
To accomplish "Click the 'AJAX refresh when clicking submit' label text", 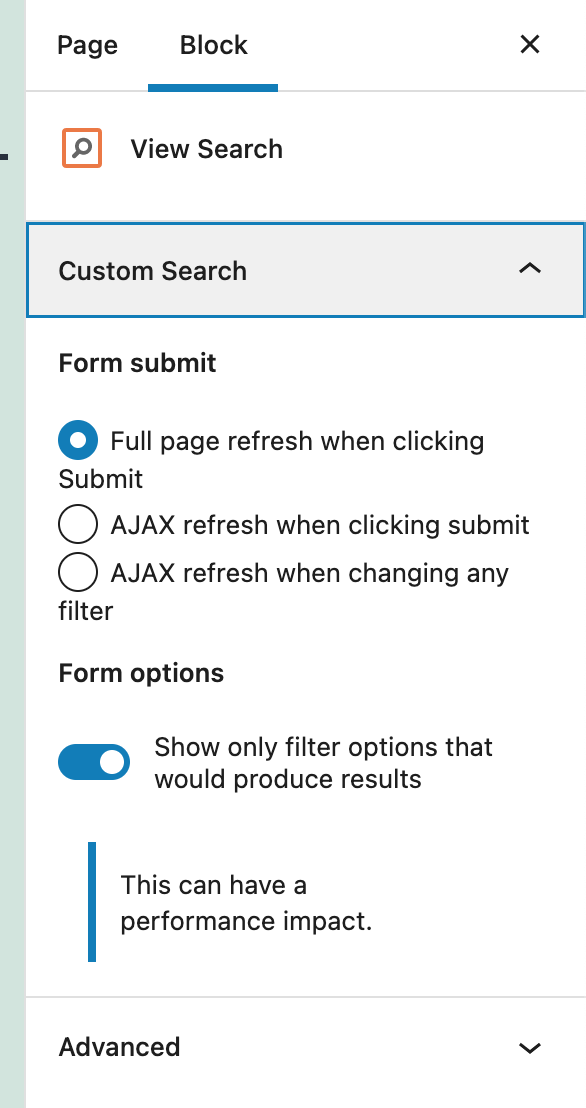I will 320,525.
